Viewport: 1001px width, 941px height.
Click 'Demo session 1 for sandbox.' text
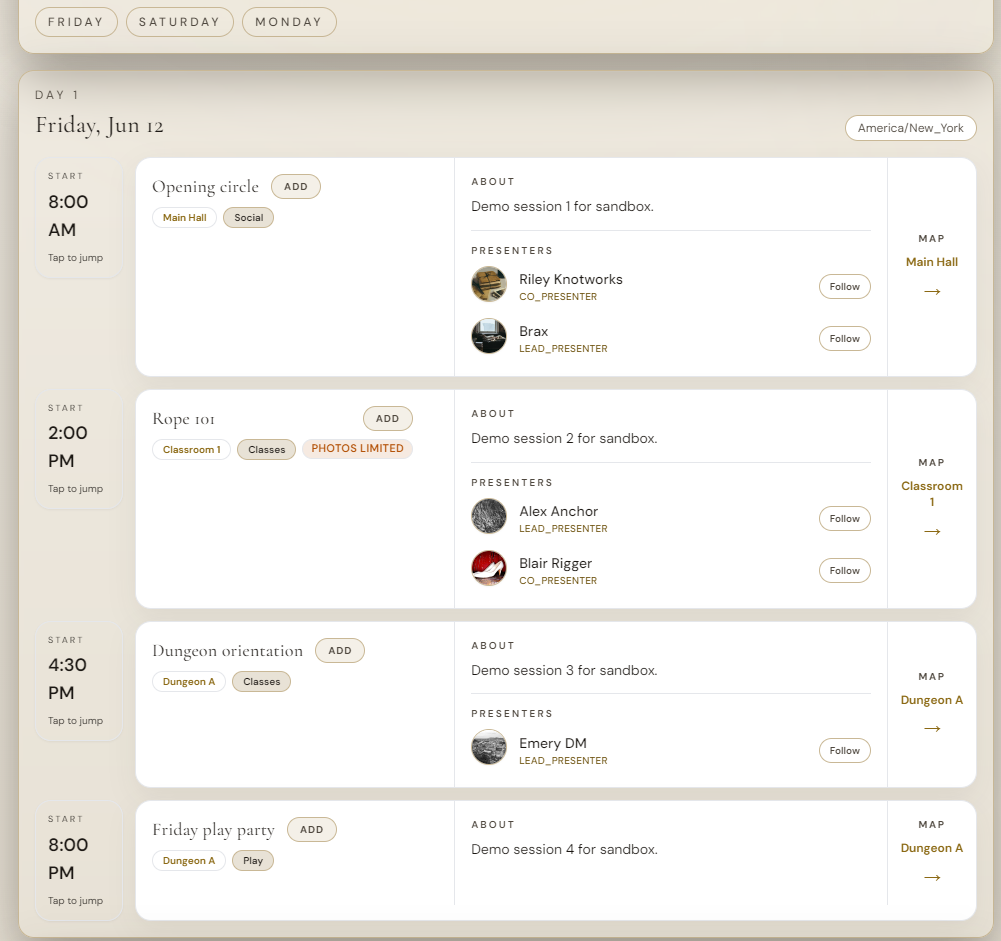(x=562, y=206)
